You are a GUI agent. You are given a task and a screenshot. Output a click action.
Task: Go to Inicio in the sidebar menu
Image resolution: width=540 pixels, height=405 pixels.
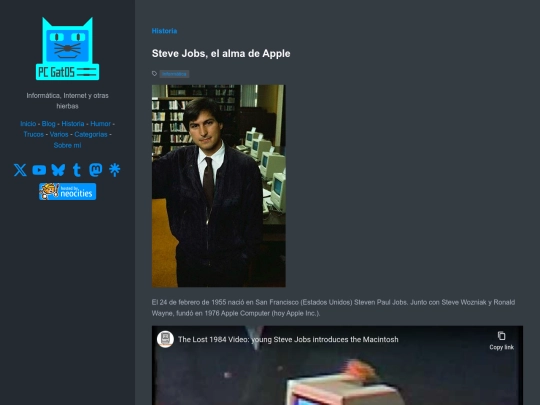[28, 124]
